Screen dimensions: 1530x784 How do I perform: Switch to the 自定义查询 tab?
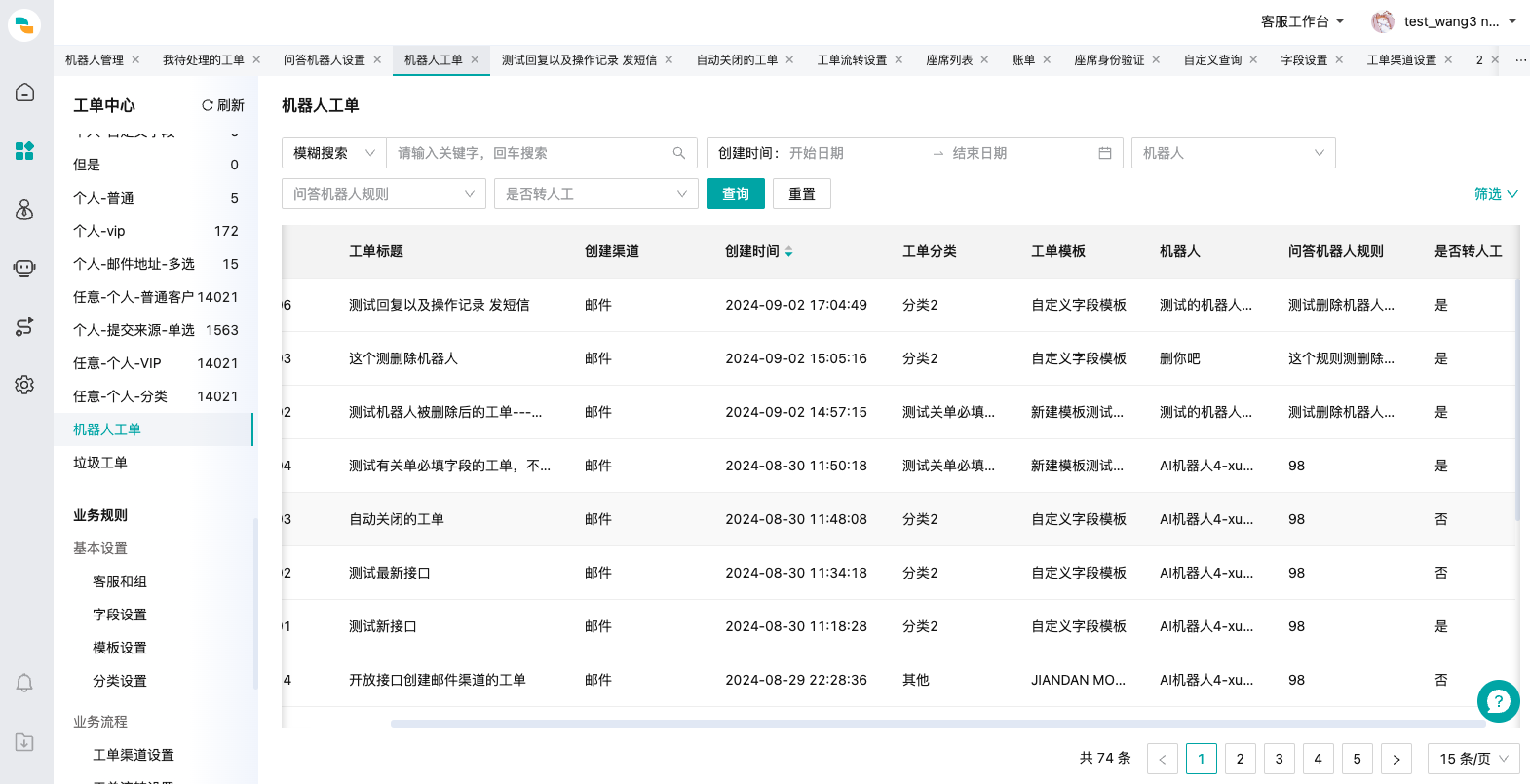click(1212, 60)
